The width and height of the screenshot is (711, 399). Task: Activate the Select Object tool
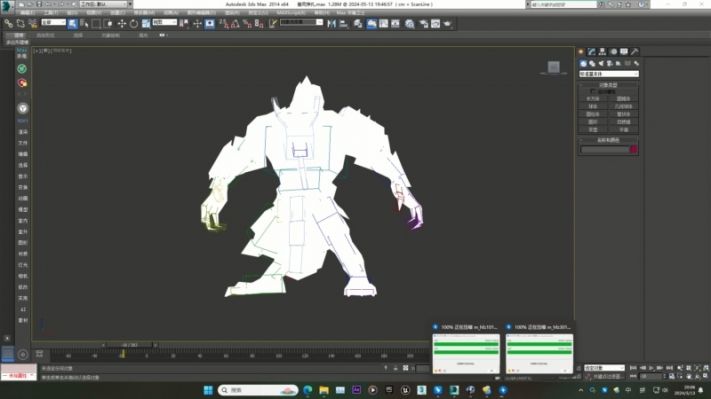click(72, 24)
